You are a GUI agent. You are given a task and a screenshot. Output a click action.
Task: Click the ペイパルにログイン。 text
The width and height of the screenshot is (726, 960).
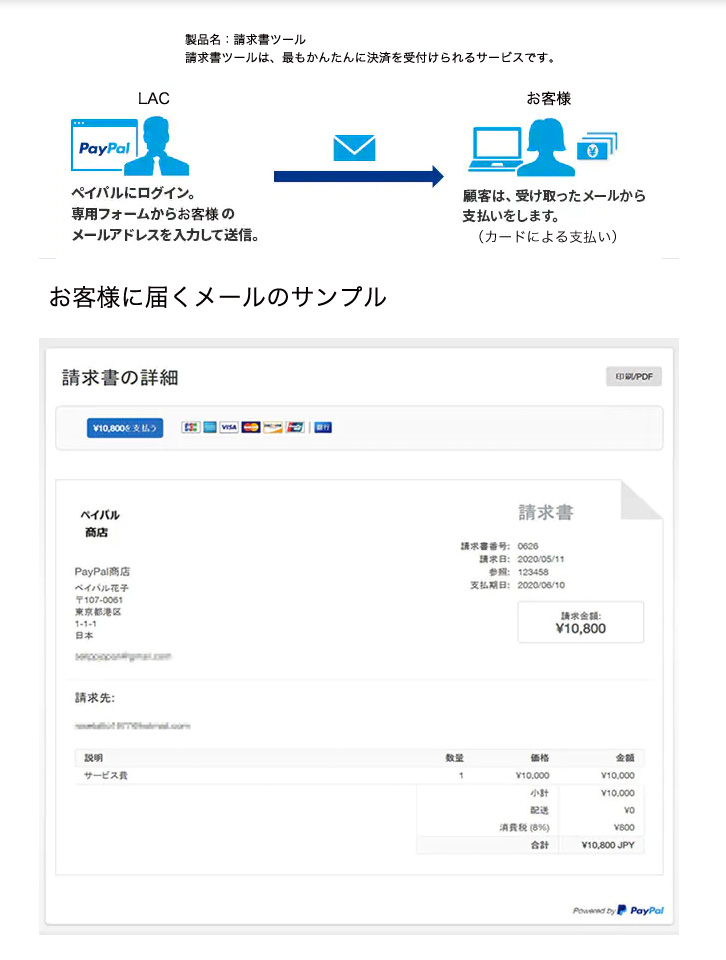(133, 193)
